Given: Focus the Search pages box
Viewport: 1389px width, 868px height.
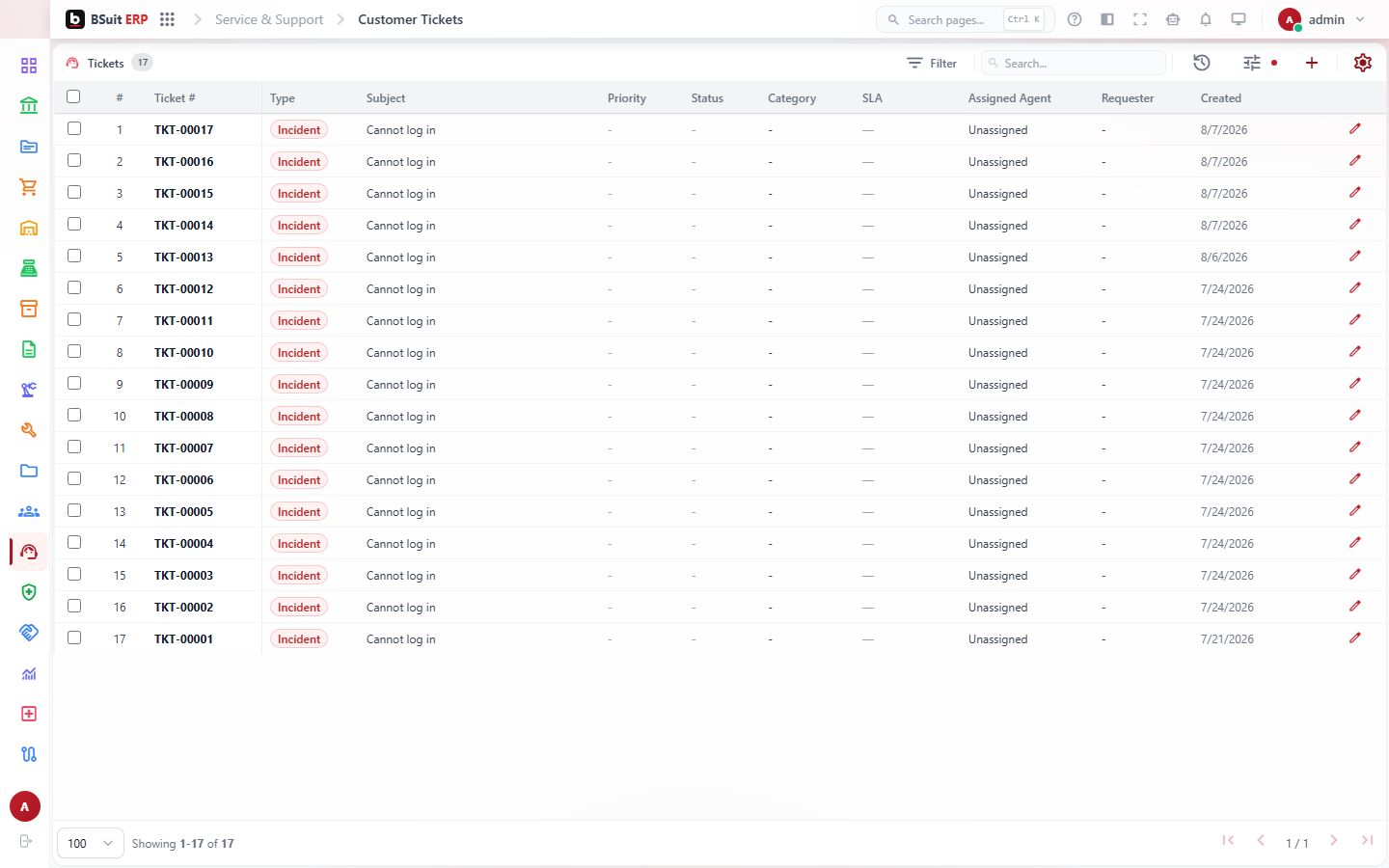Looking at the screenshot, I should (x=965, y=19).
